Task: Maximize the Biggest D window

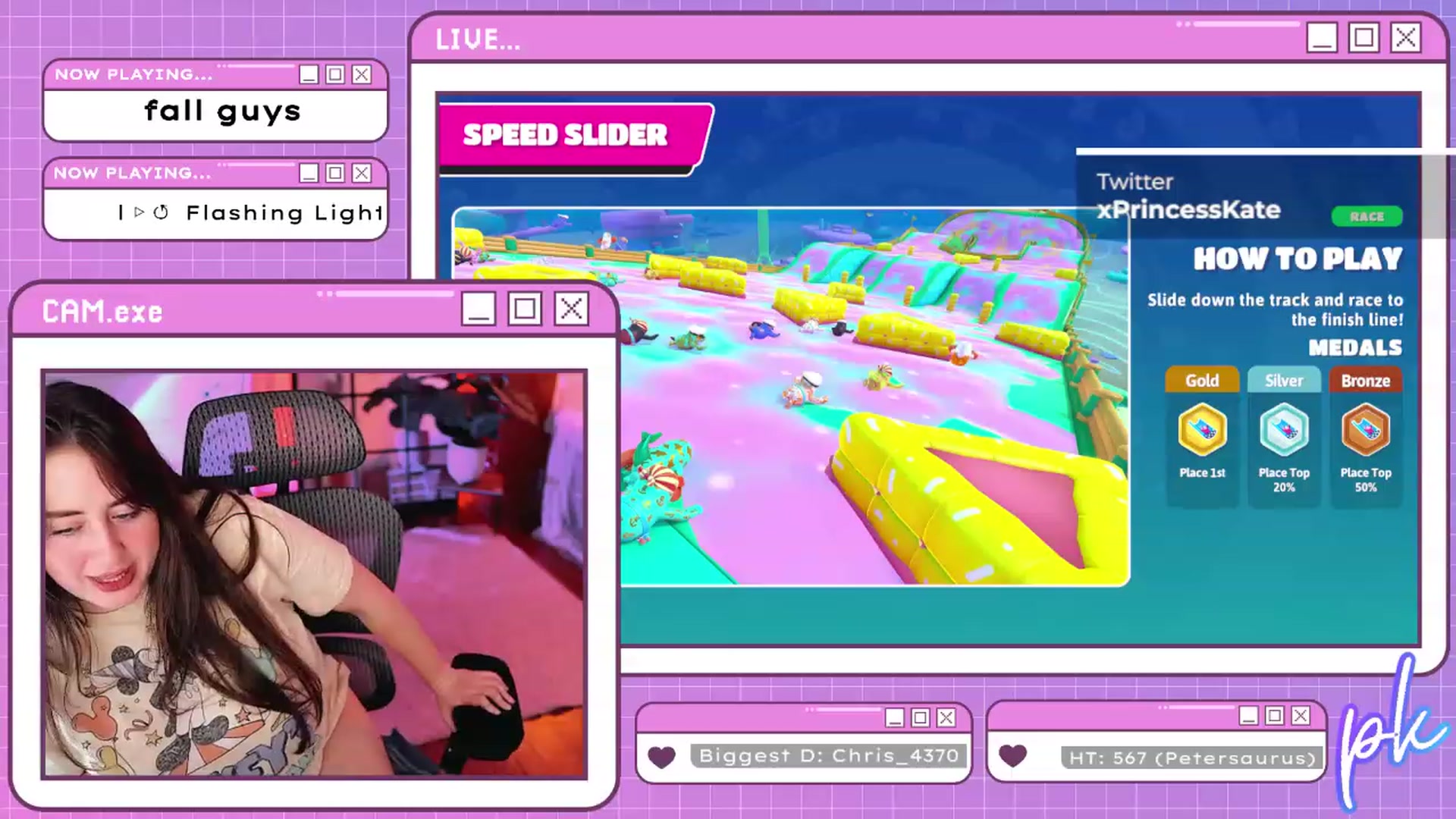Action: (x=921, y=717)
